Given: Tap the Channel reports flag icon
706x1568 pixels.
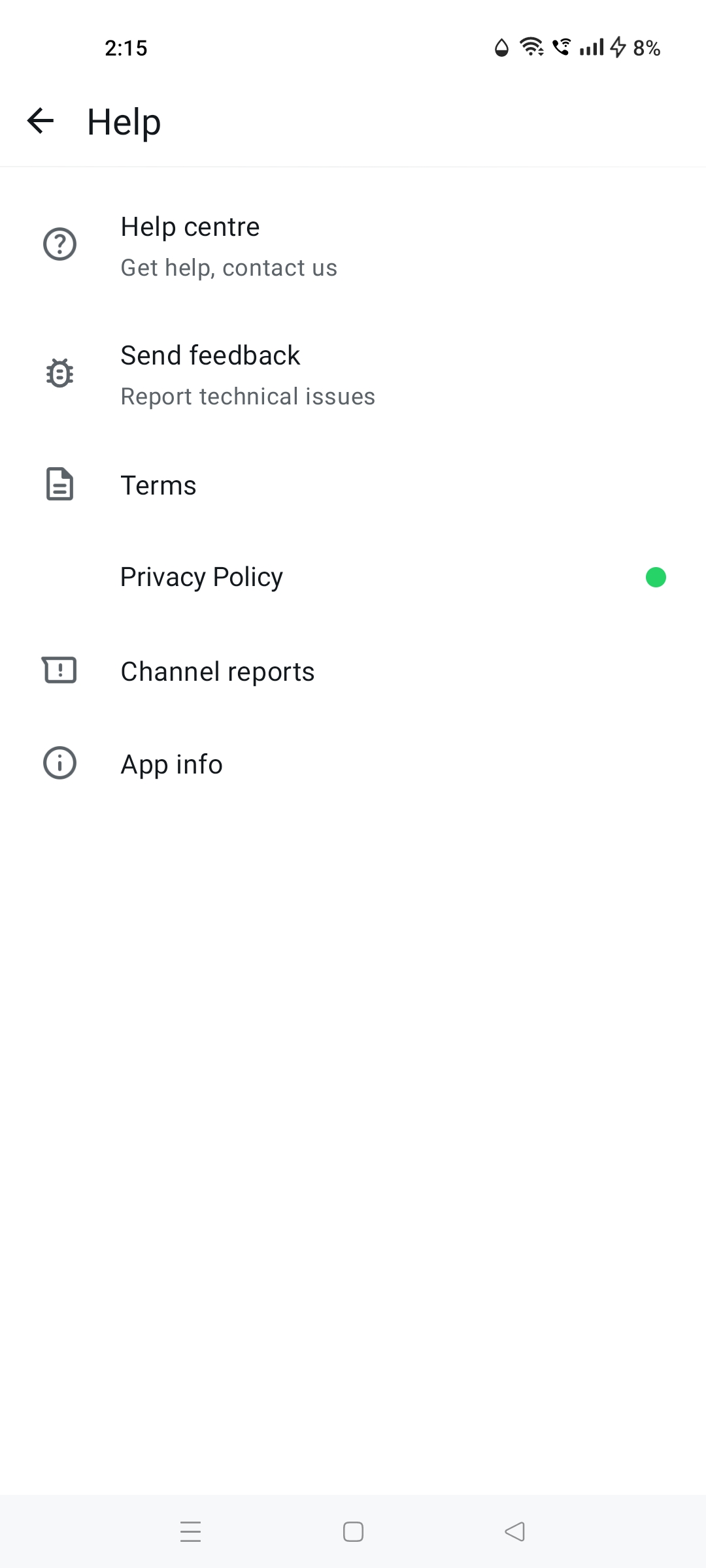Looking at the screenshot, I should (x=59, y=670).
